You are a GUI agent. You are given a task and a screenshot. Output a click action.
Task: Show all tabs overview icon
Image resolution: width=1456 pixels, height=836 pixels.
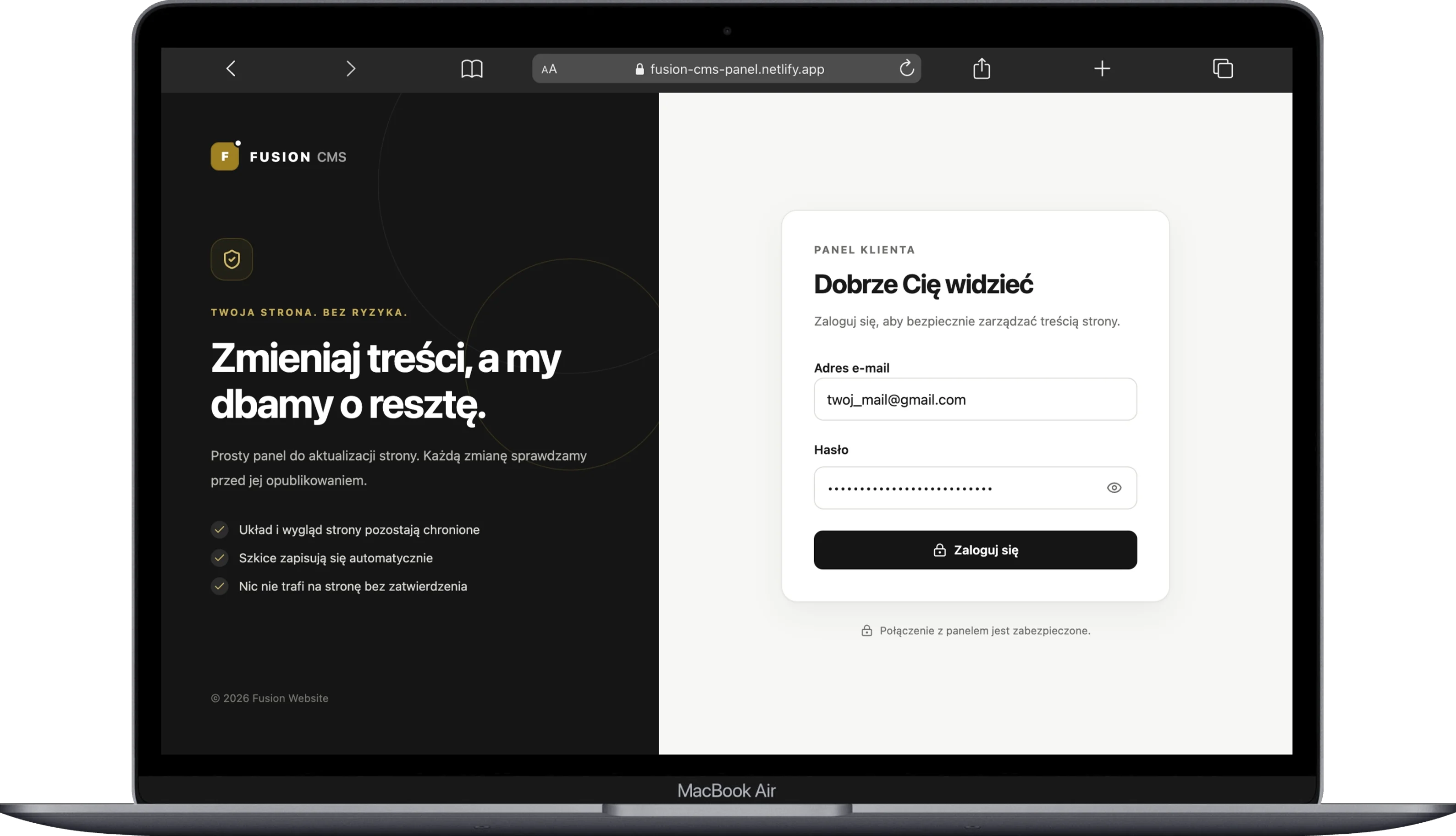click(1223, 68)
